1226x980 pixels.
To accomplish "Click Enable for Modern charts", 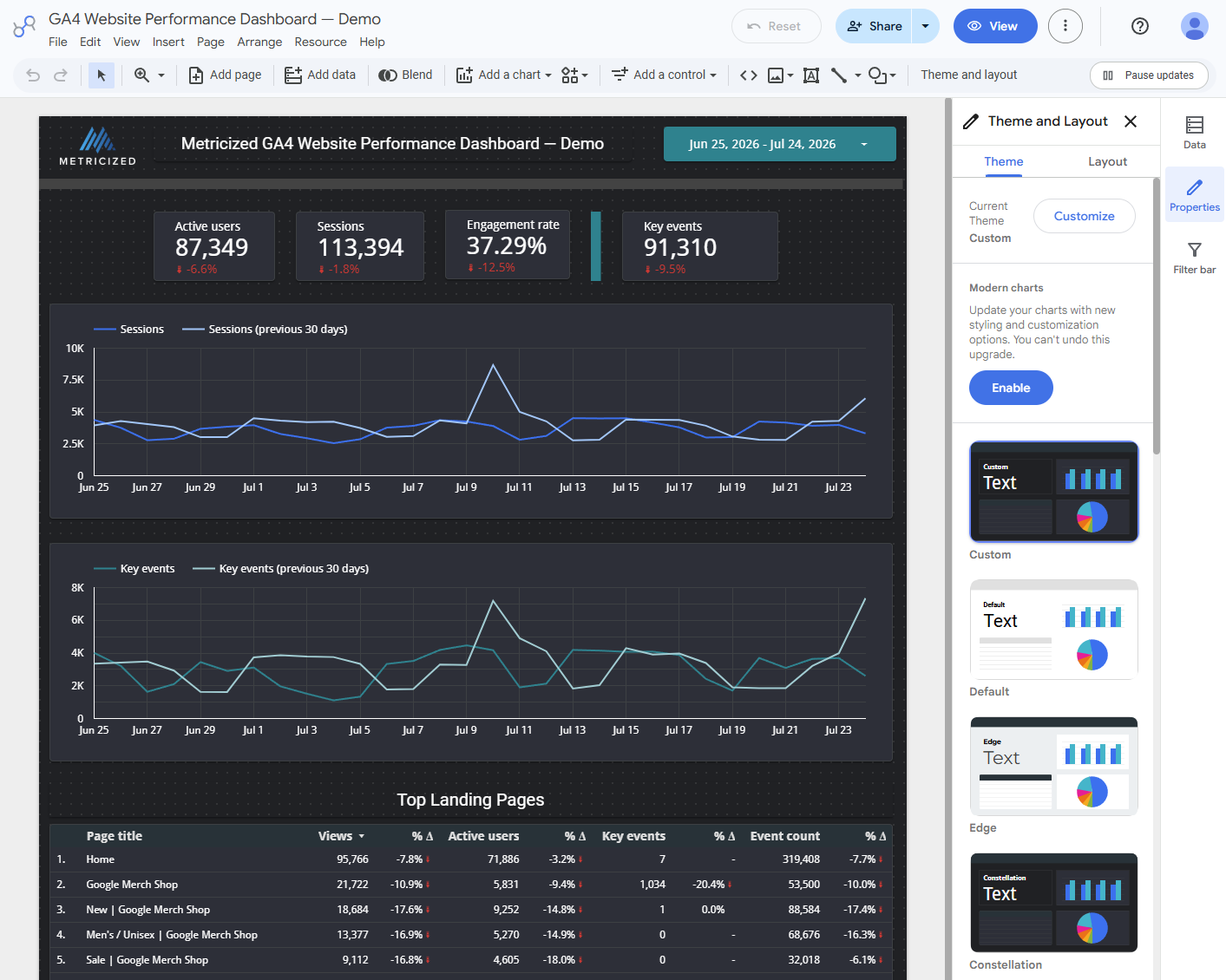I will (x=1011, y=388).
